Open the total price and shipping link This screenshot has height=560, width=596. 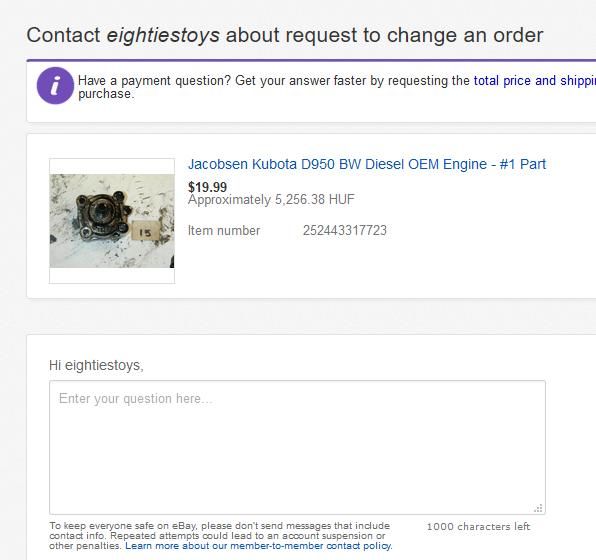coord(534,81)
